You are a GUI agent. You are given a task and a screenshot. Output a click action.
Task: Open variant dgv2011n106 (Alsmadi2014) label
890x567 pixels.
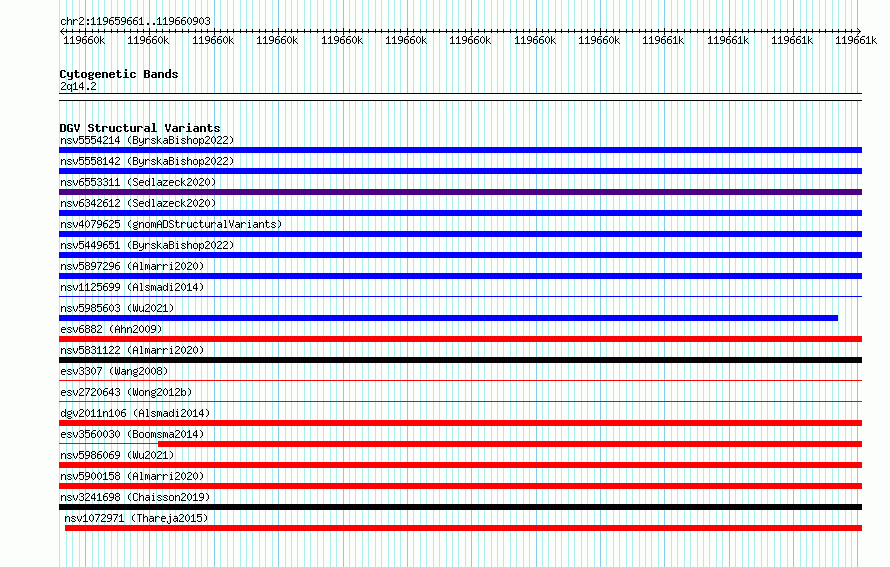coord(135,413)
